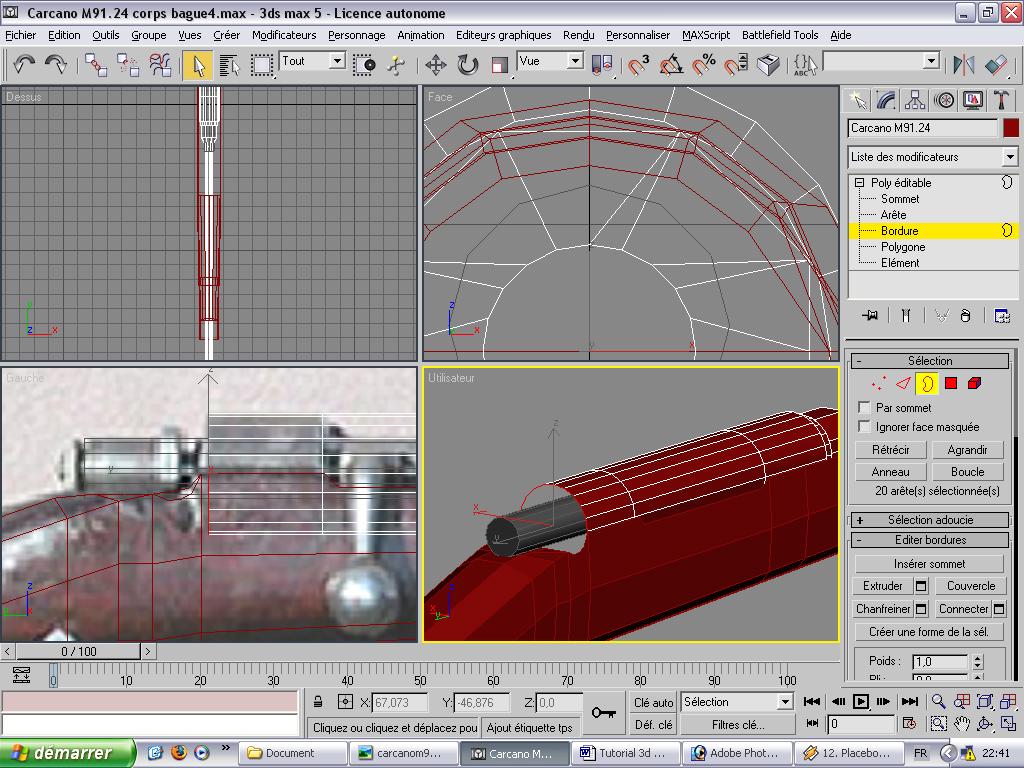Select Polygone sub-object level in stack
Viewport: 1024px width, 768px height.
pos(903,247)
